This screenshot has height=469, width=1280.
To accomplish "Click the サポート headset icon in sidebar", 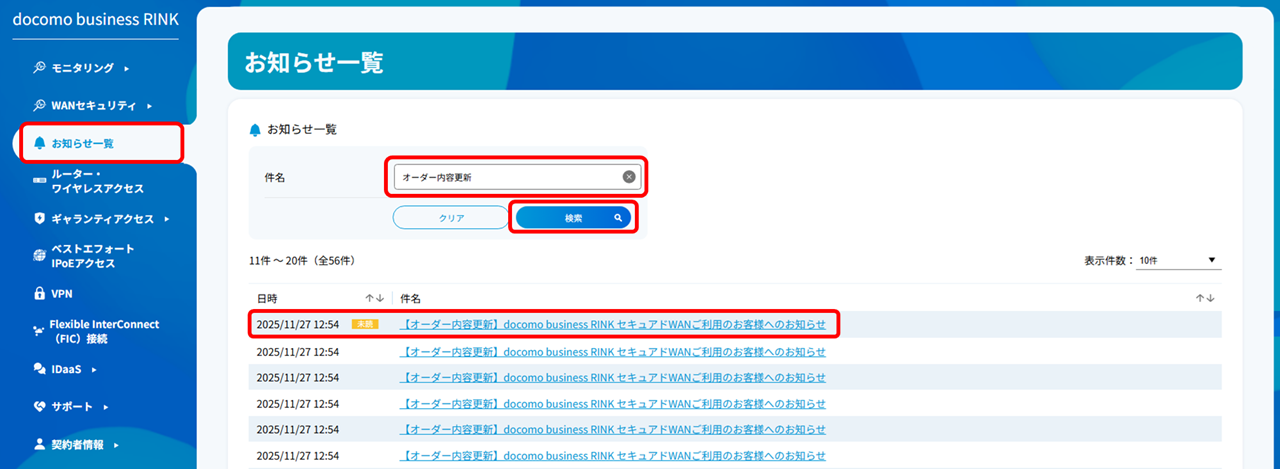I will point(39,407).
